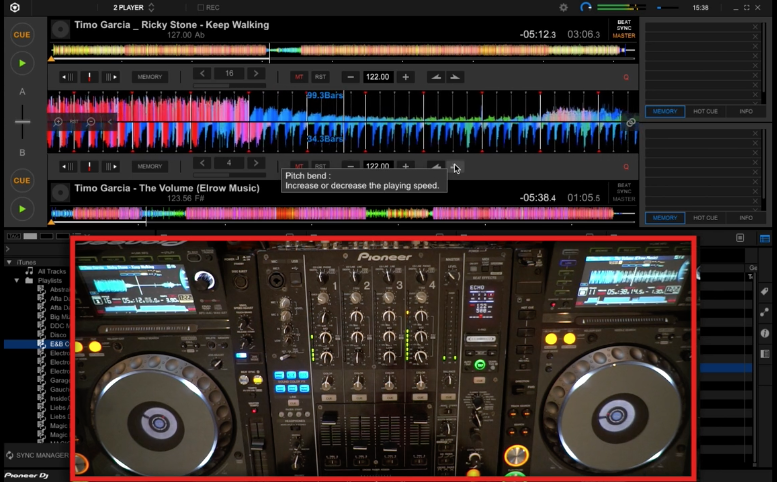Jump to previous cue on Keep Walking deck
This screenshot has width=777, height=482.
(68, 77)
